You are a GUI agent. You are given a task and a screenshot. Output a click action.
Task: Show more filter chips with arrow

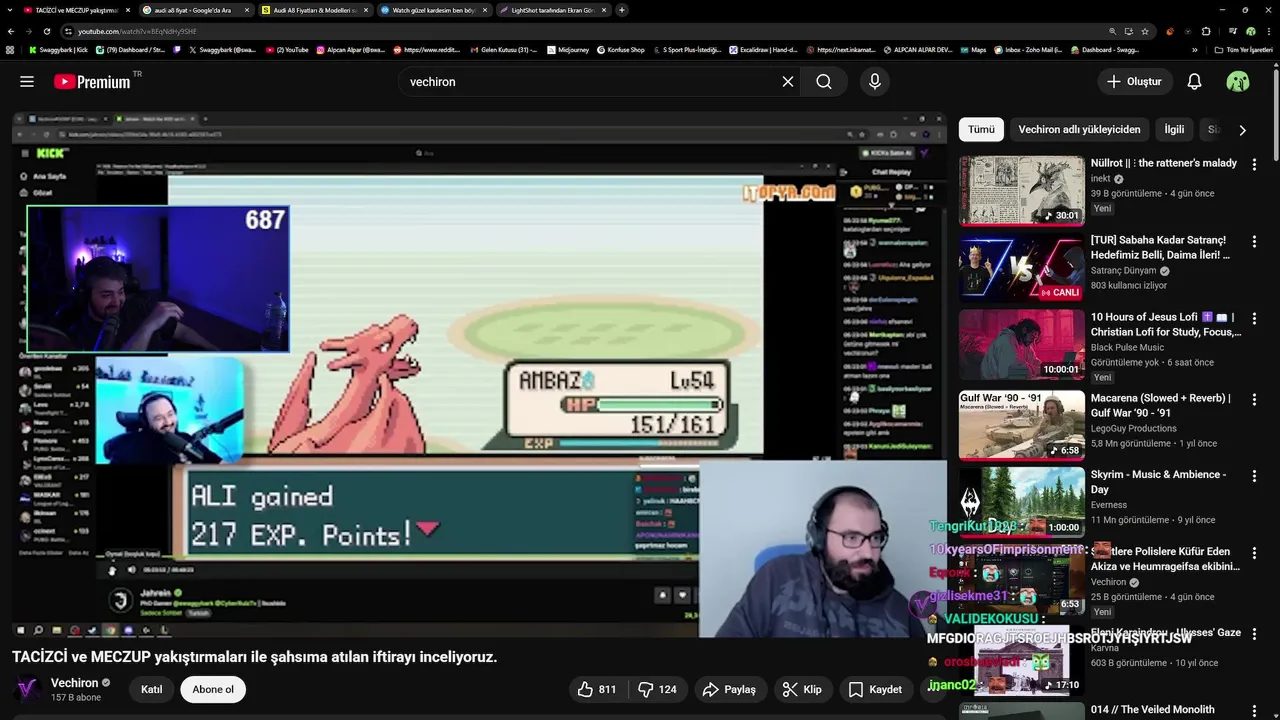pos(1242,130)
